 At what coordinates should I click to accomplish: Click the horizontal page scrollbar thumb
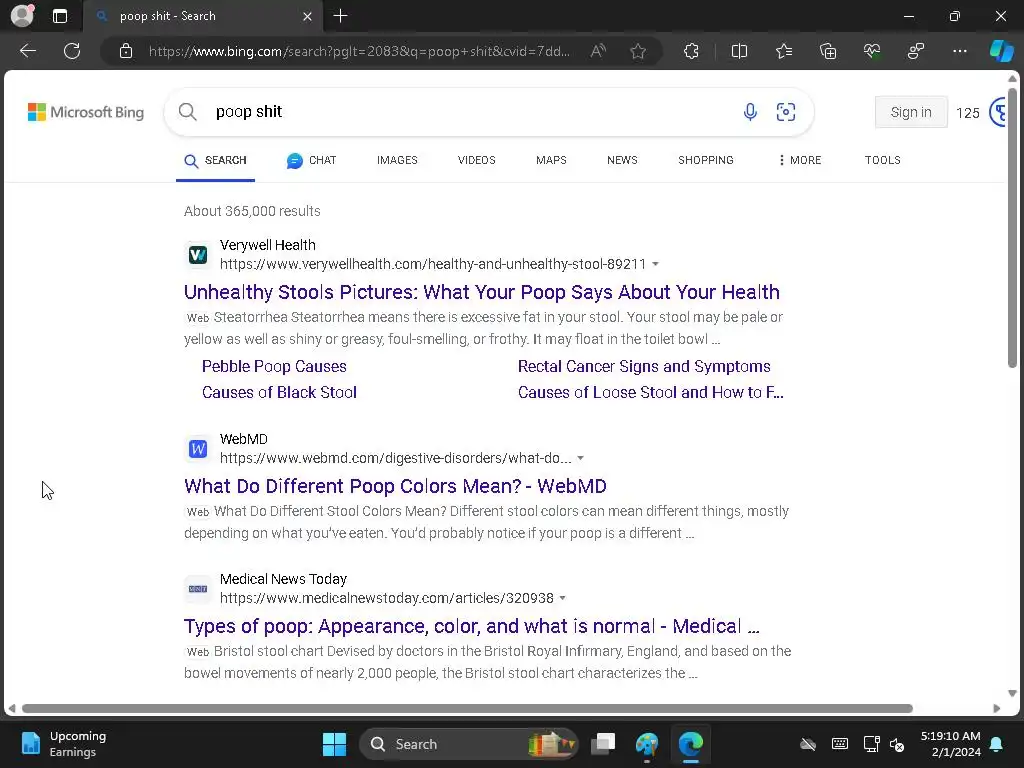pos(467,709)
